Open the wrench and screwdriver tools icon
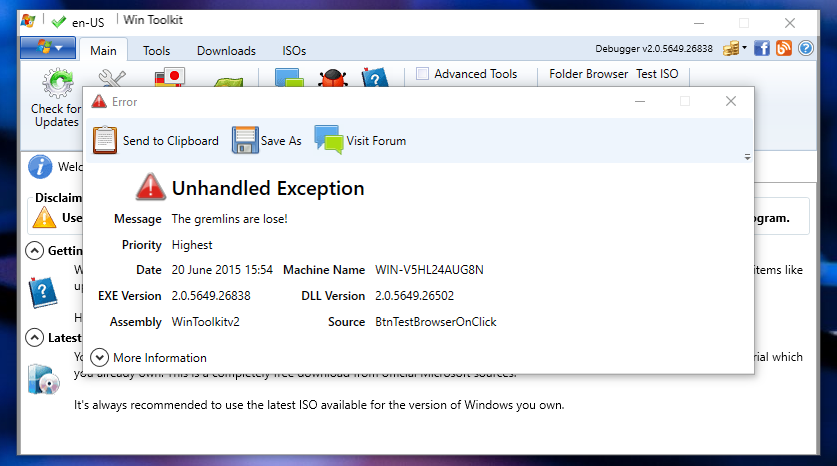Viewport: 837px width, 466px height. (112, 78)
